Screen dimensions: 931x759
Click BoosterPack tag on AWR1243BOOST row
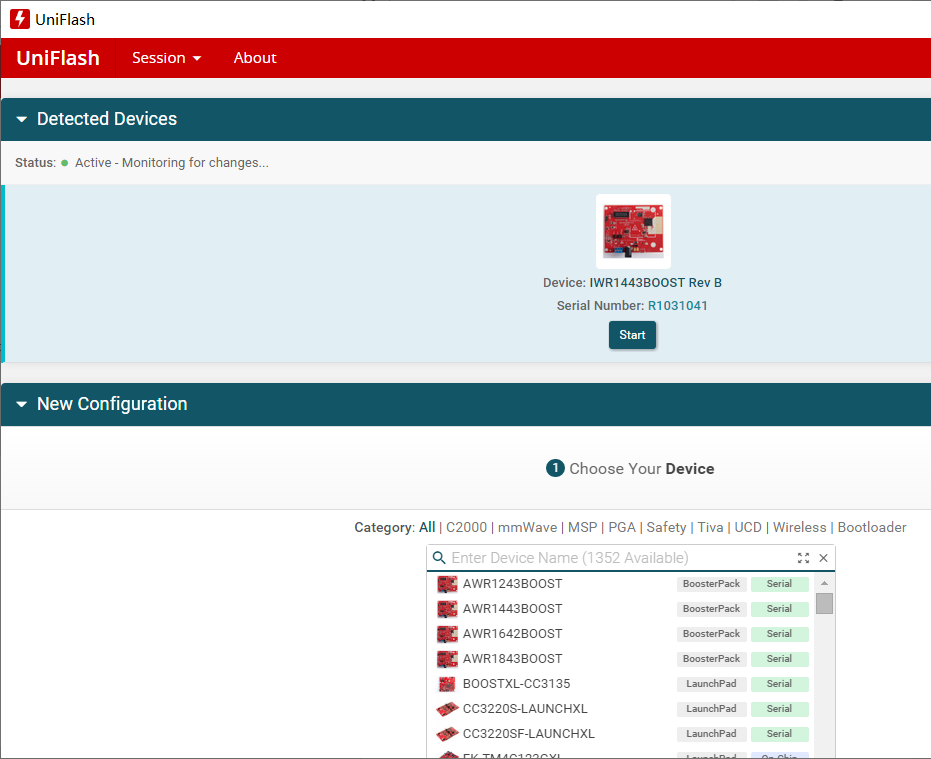point(711,584)
